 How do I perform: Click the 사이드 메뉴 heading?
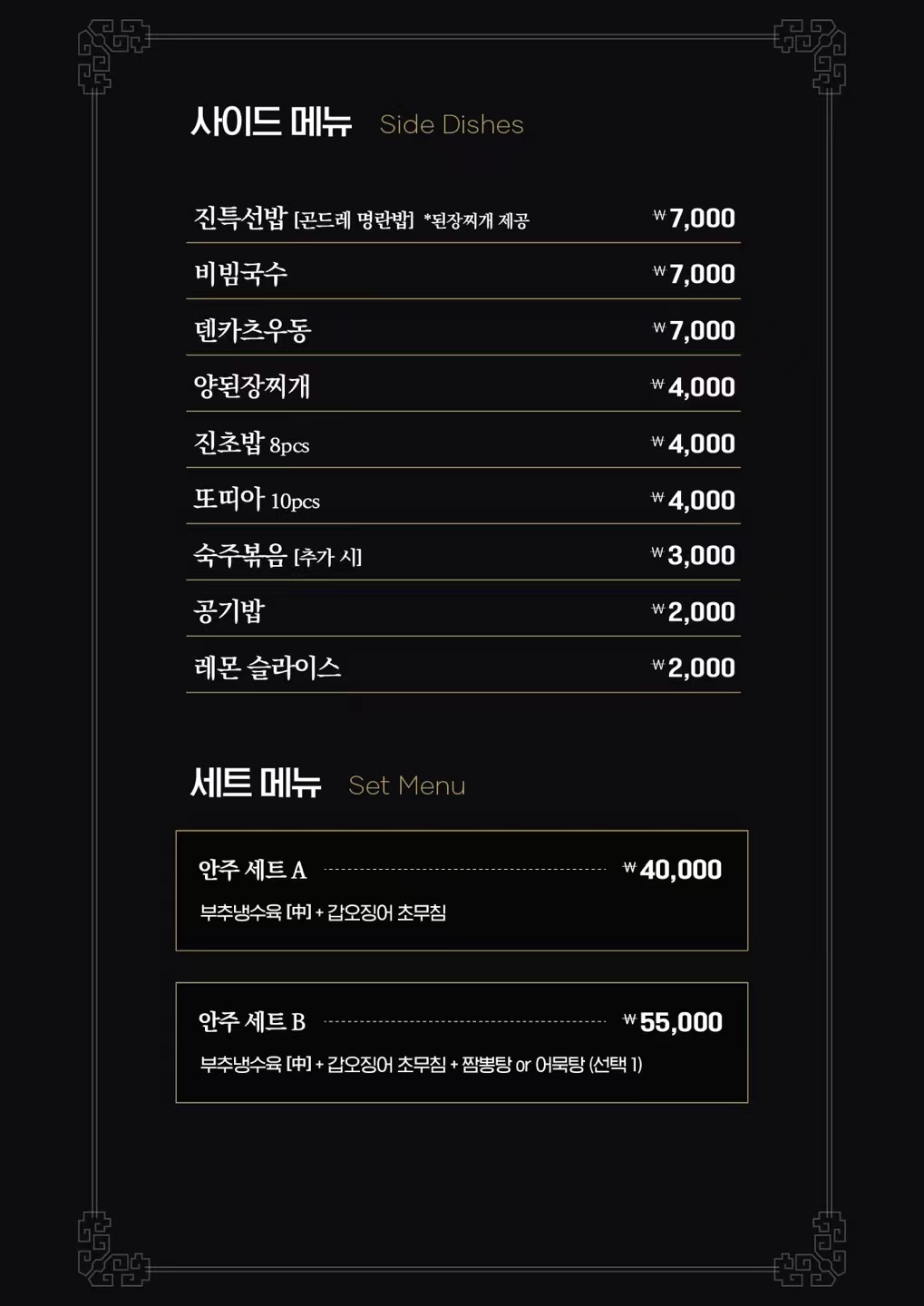coord(271,122)
